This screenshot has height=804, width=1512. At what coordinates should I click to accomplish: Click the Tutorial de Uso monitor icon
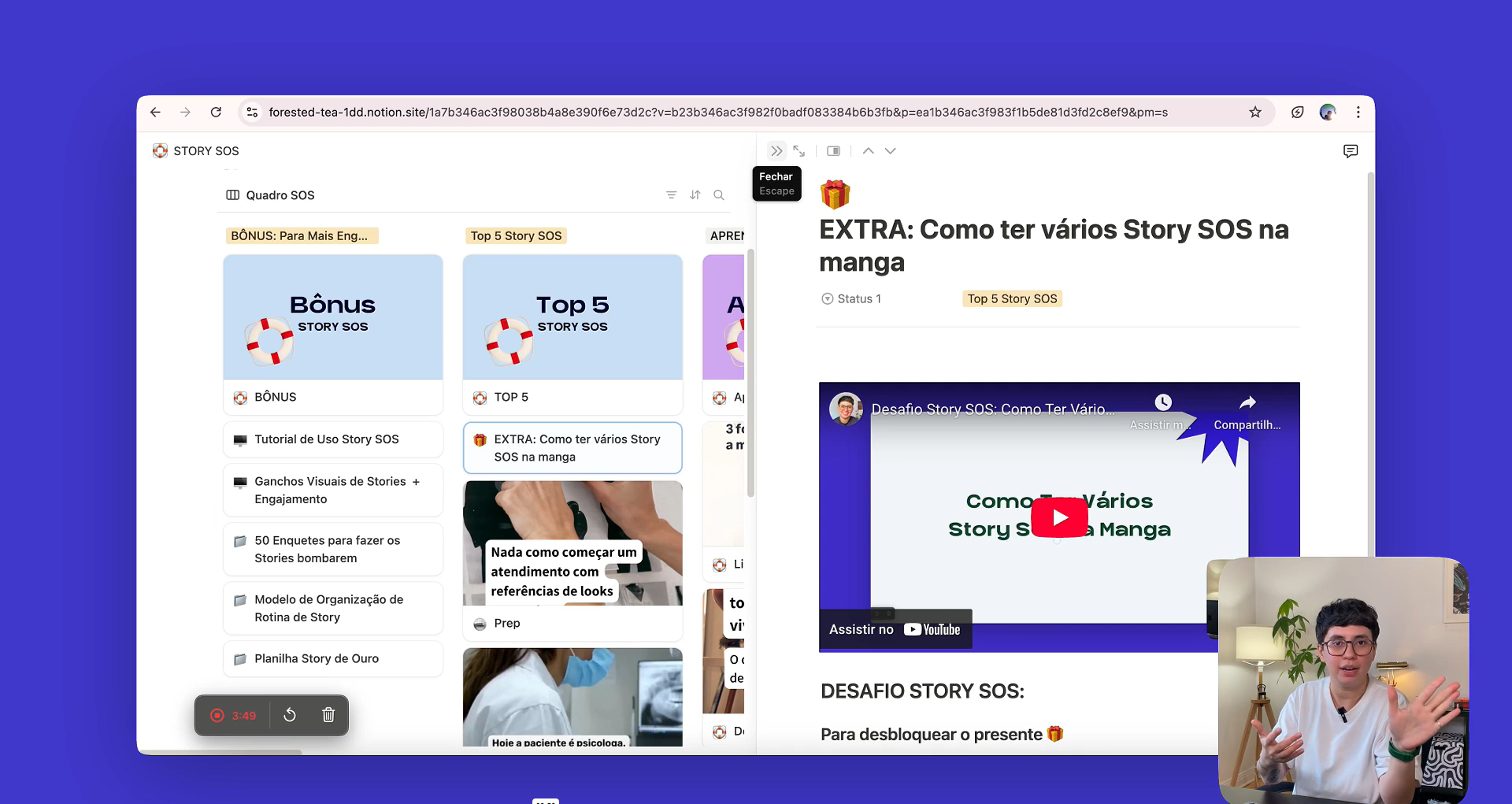(240, 440)
